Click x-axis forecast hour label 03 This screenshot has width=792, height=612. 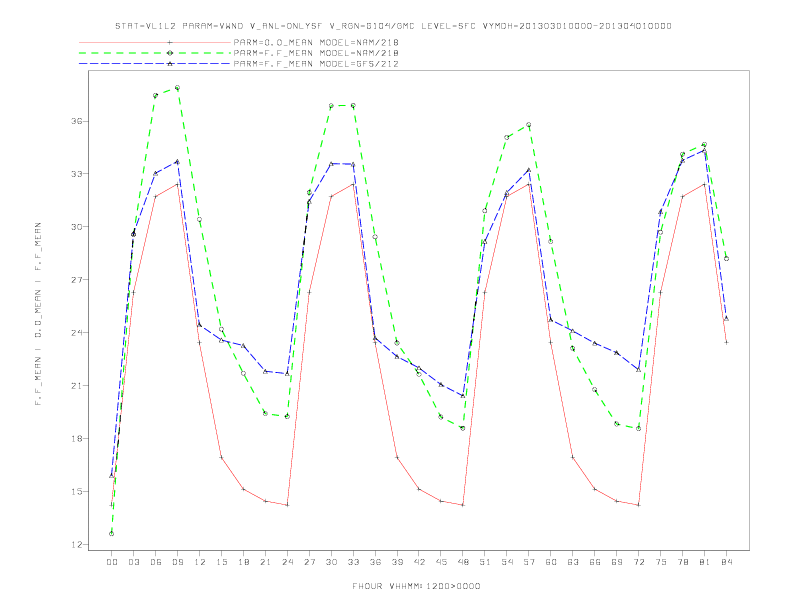[133, 562]
